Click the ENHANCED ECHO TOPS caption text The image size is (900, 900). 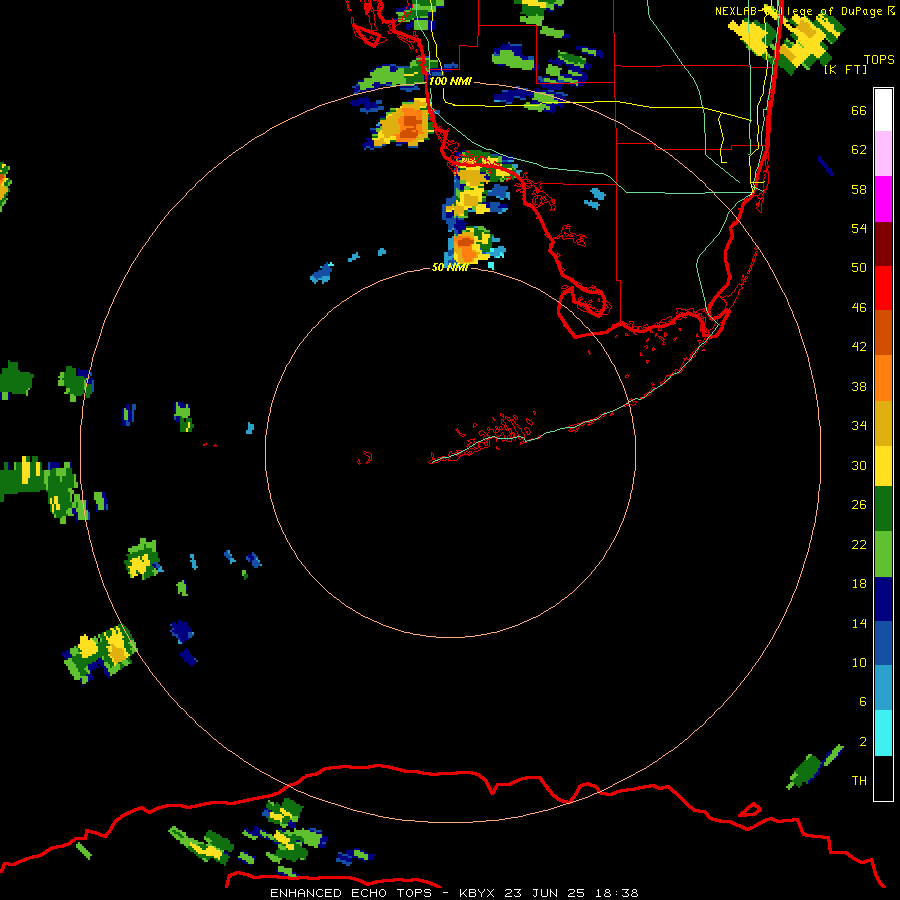point(351,893)
